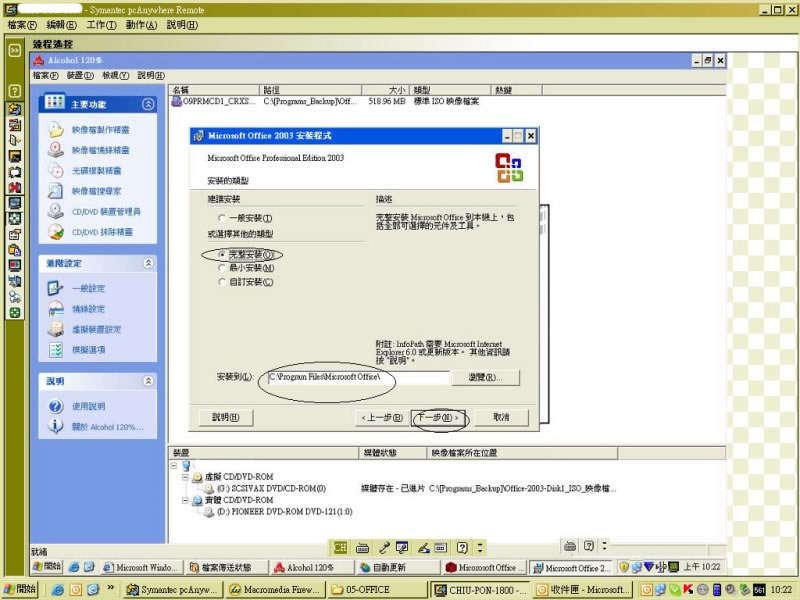Choose the 最小安裝 install option

[x=222, y=268]
